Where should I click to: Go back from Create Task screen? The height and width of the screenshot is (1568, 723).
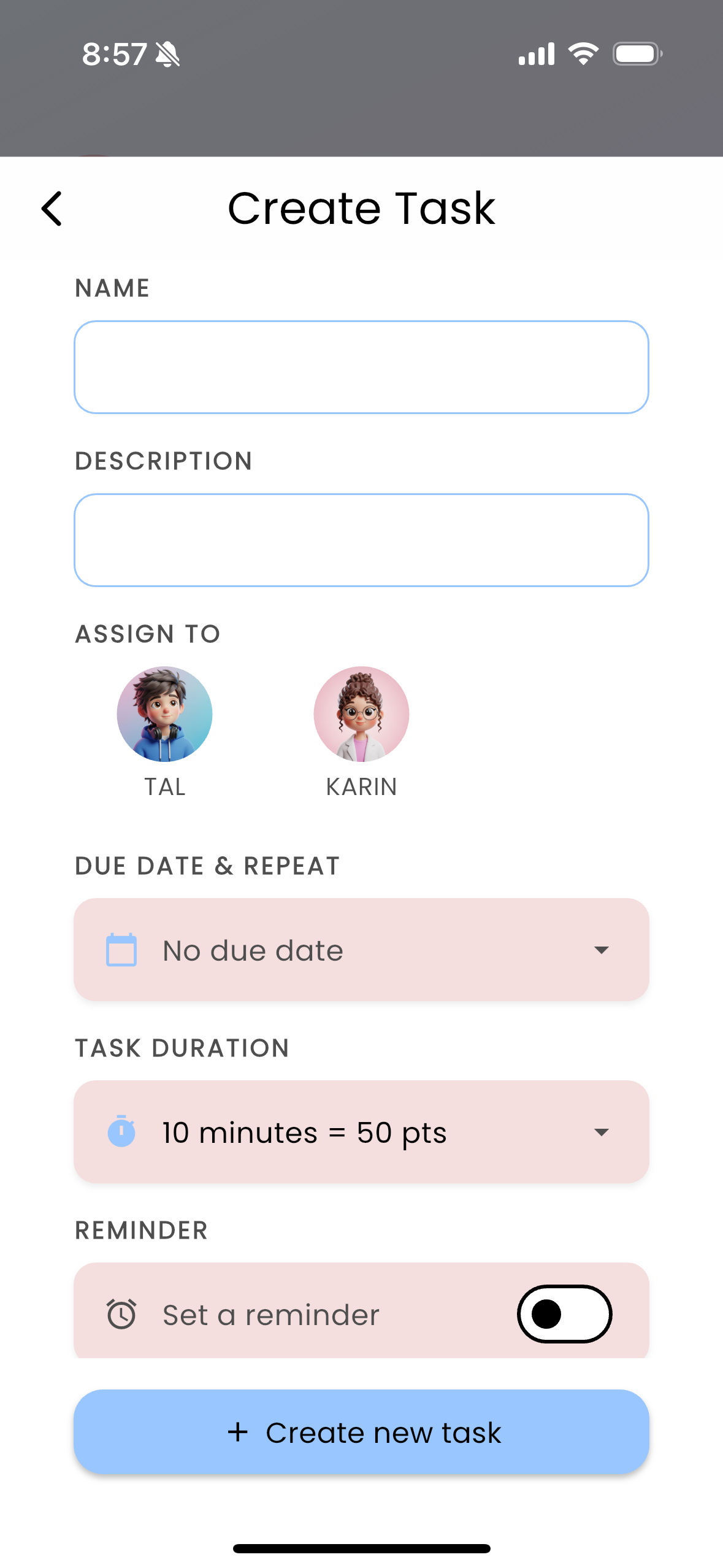[52, 209]
